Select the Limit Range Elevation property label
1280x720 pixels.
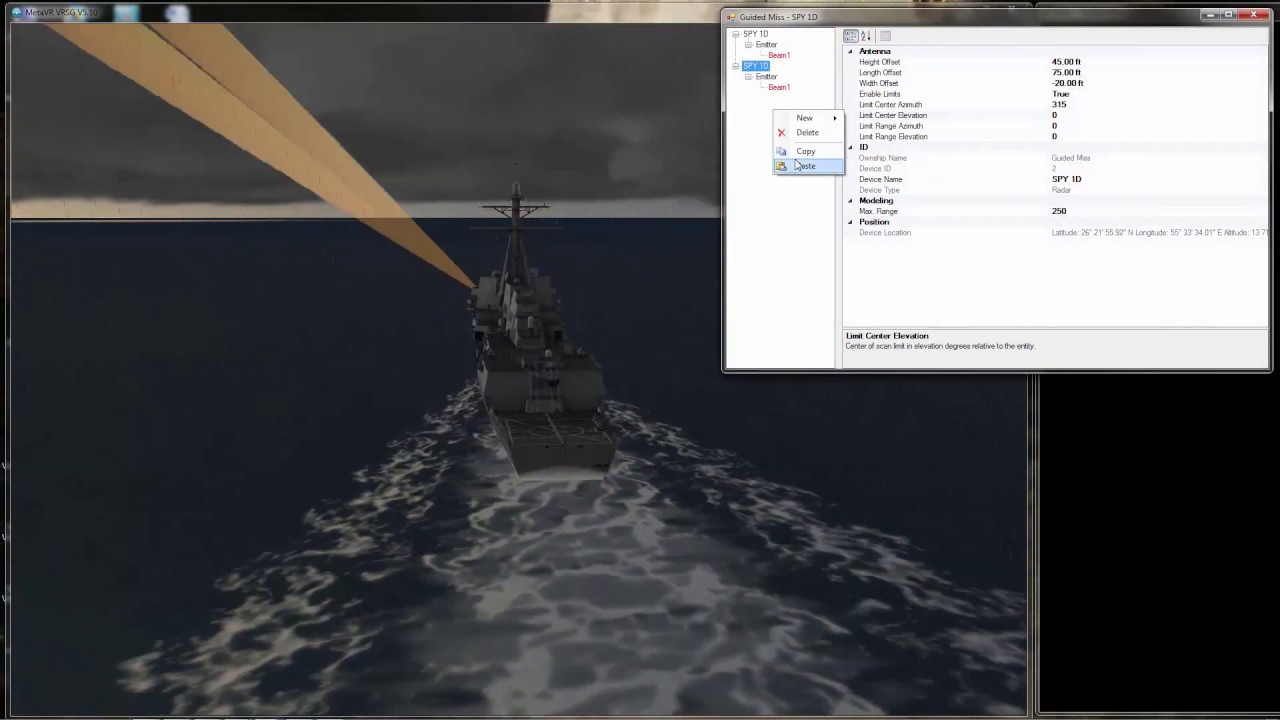[893, 137]
